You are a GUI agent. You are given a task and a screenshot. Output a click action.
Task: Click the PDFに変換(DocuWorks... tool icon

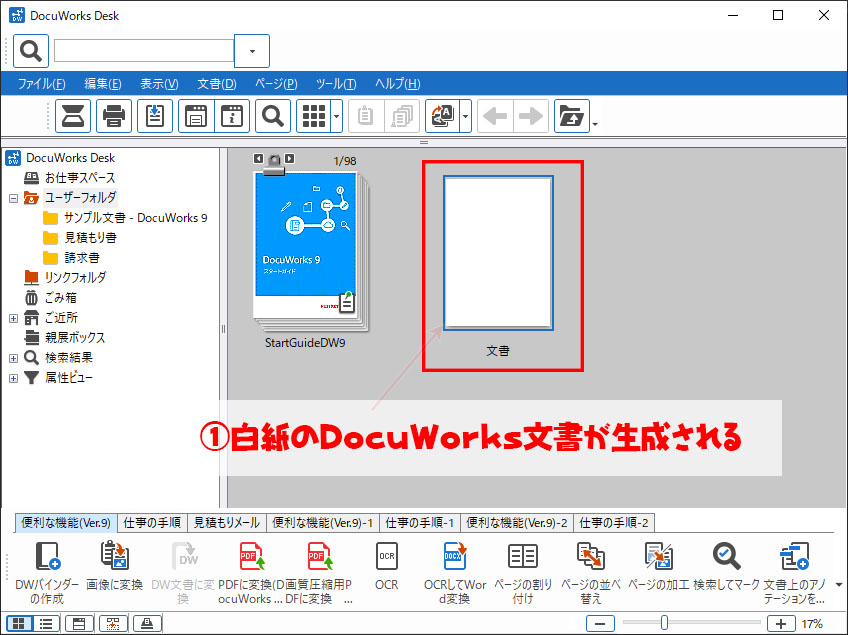251,556
